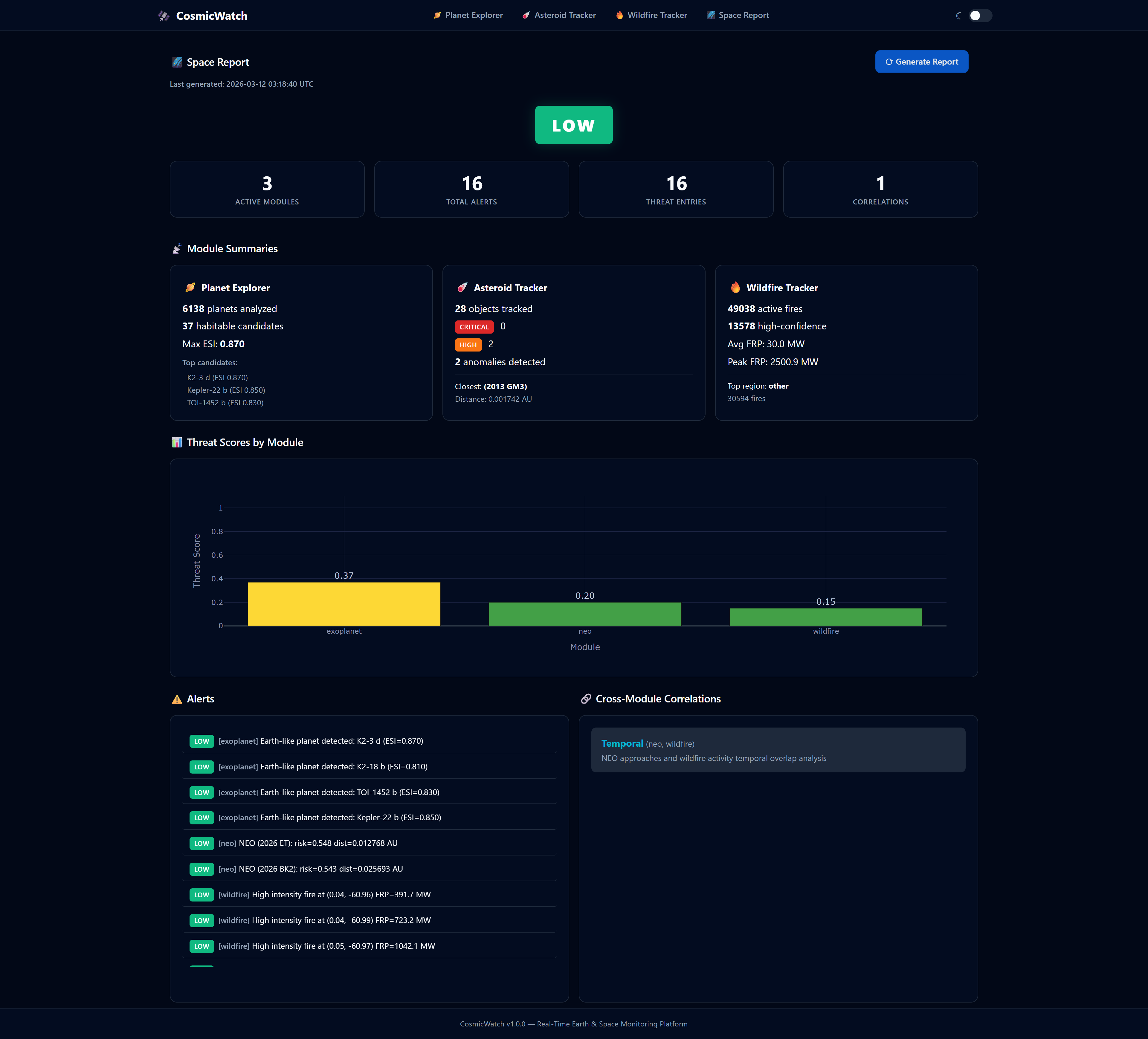Click the ringed planet icon in Planet Explorer card

(x=190, y=288)
